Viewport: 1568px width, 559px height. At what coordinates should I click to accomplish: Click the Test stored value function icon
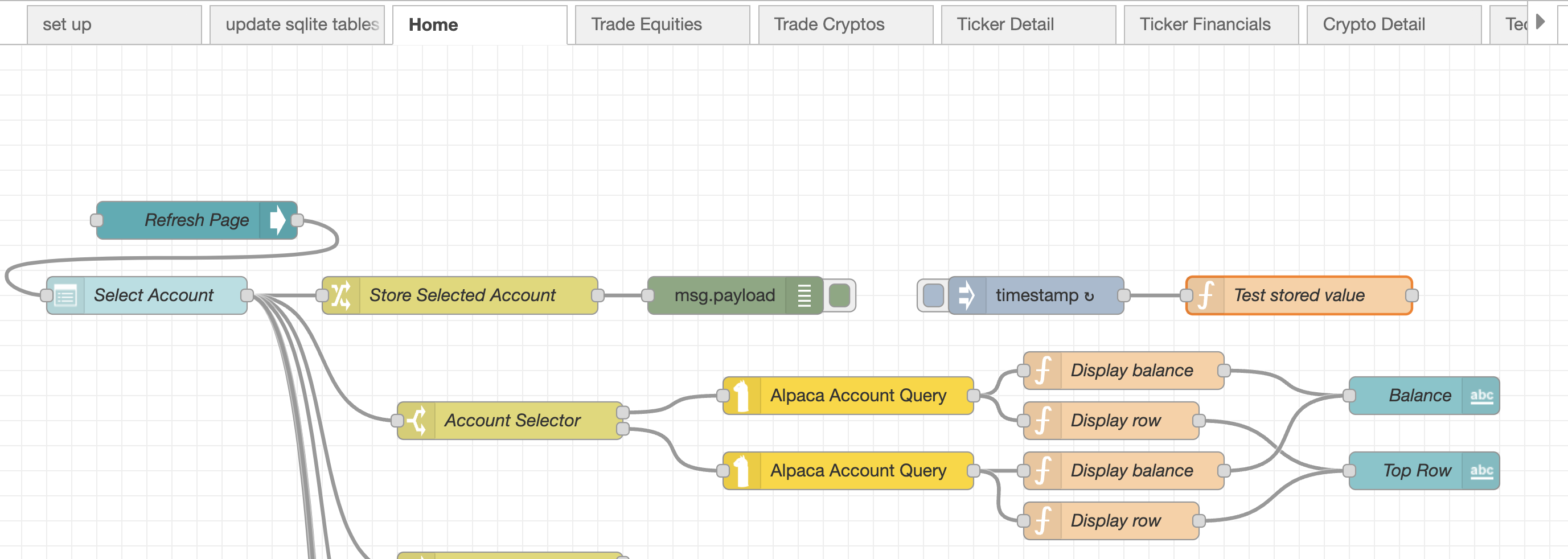1205,295
